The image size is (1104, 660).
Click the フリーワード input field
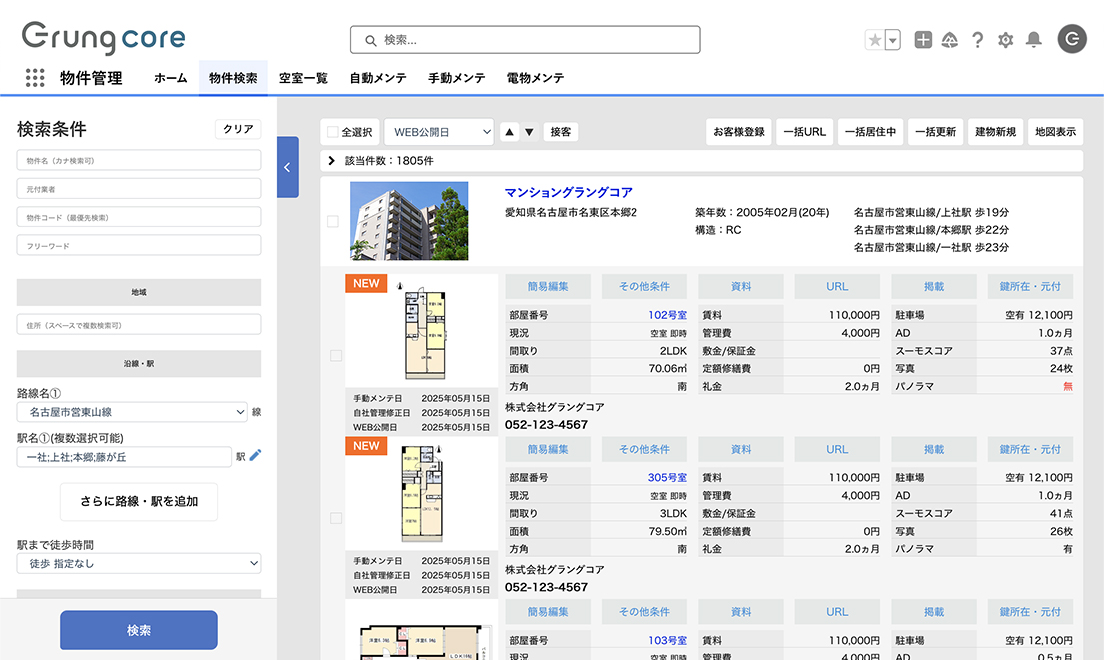tap(139, 245)
